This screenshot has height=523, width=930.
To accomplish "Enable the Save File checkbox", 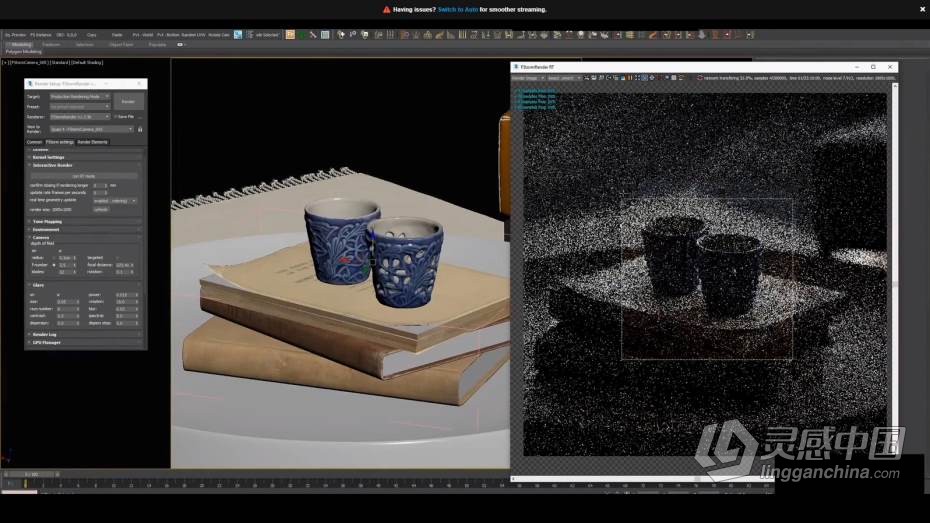I will (116, 117).
